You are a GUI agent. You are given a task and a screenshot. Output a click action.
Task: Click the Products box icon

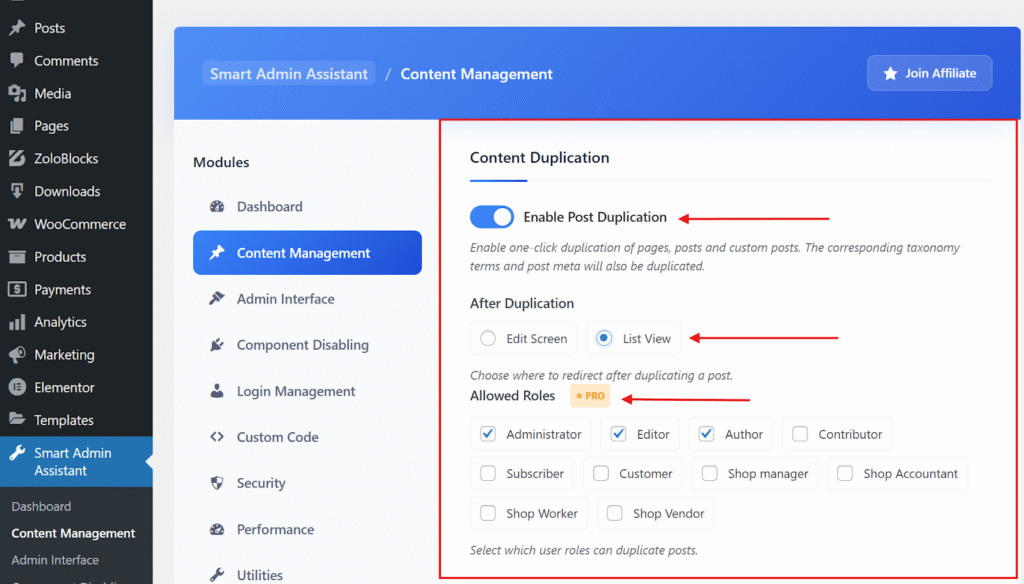(x=17, y=257)
